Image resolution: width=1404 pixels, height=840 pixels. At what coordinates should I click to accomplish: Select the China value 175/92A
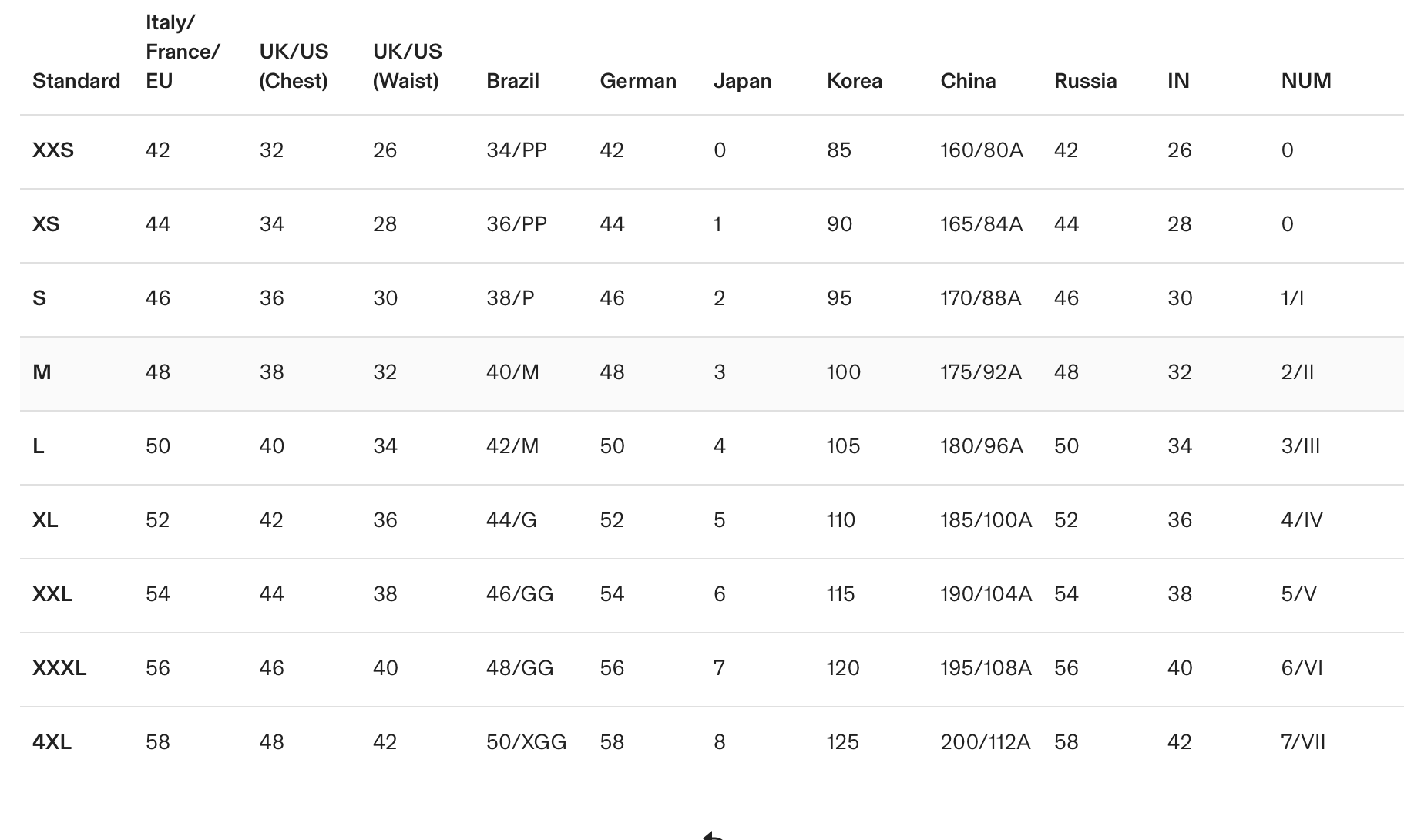pyautogui.click(x=980, y=372)
